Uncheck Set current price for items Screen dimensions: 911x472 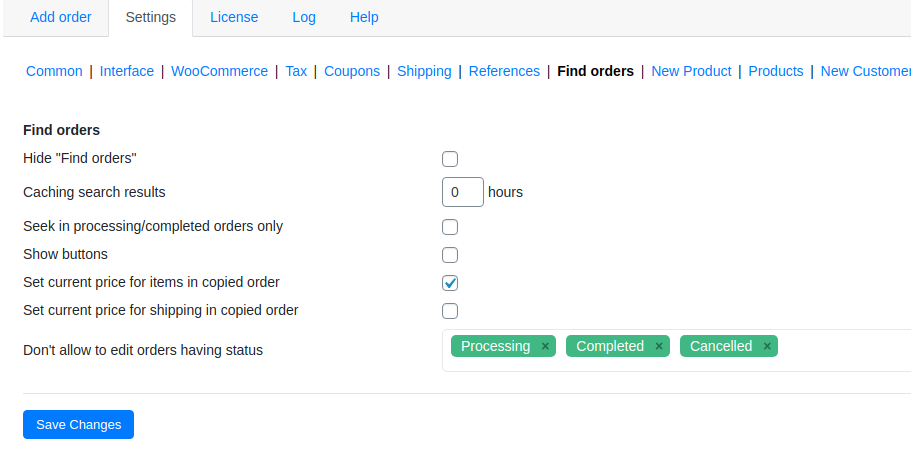pos(450,283)
